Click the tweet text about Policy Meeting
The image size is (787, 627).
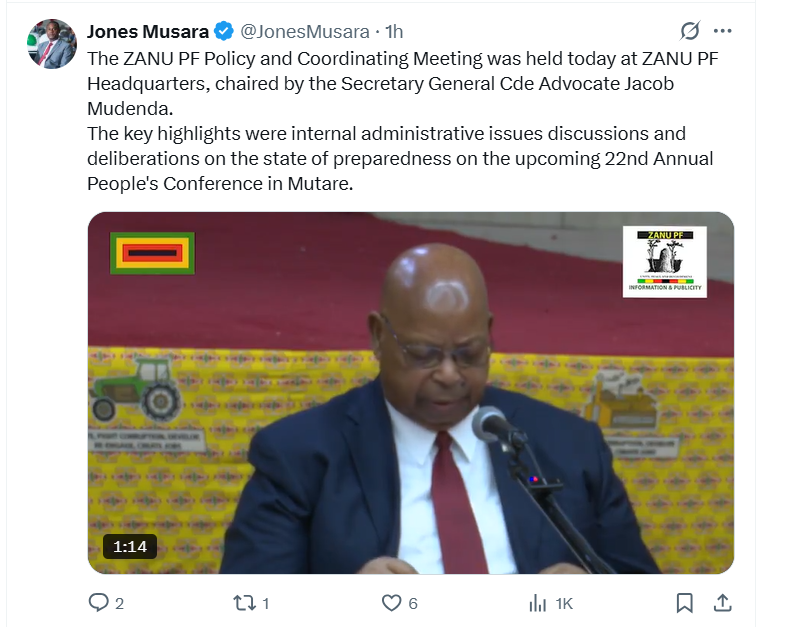(403, 121)
